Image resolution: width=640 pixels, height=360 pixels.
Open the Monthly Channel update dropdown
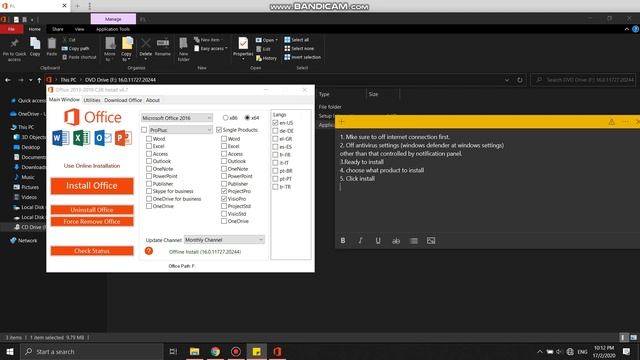[224, 240]
